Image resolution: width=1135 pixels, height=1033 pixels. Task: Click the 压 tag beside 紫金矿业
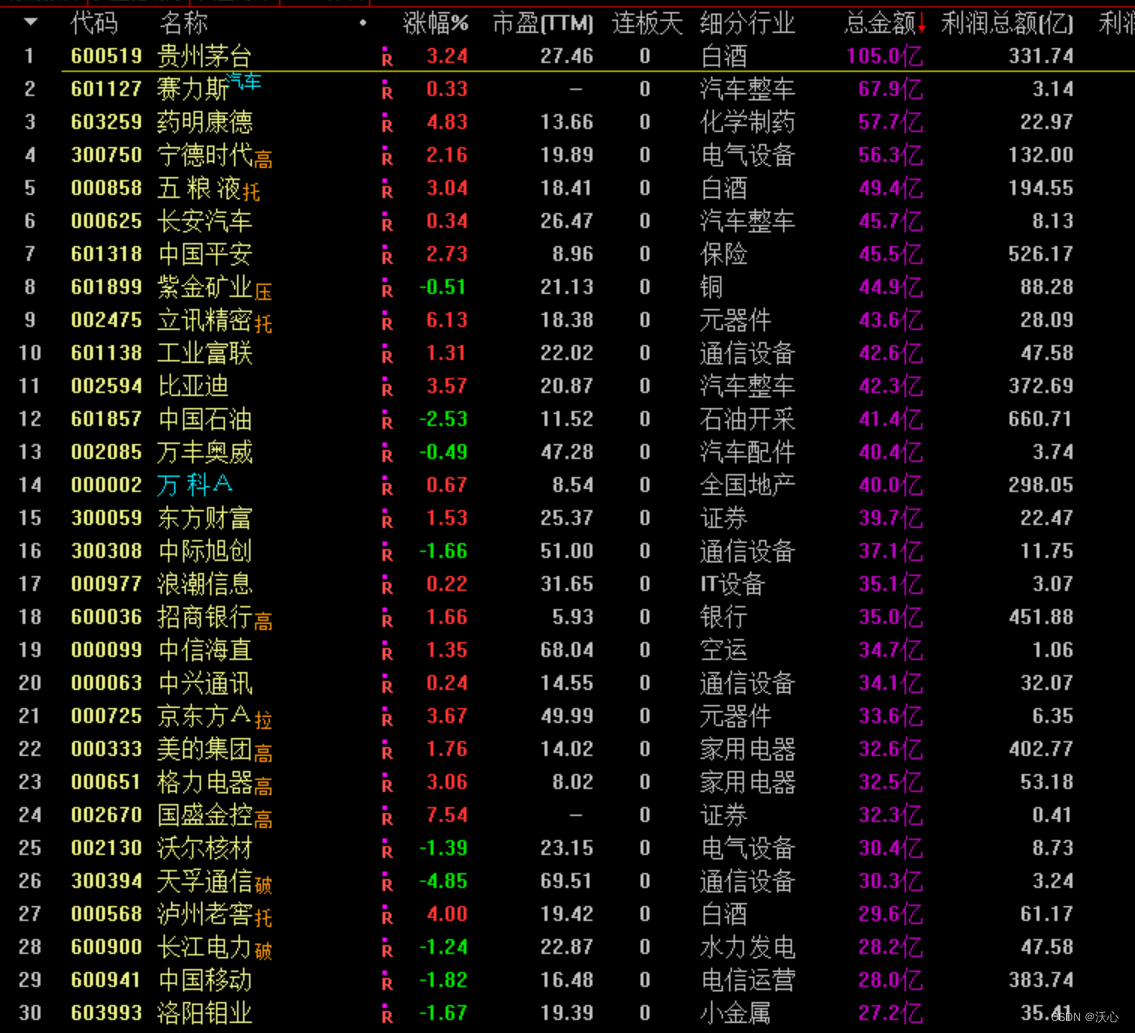point(263,292)
